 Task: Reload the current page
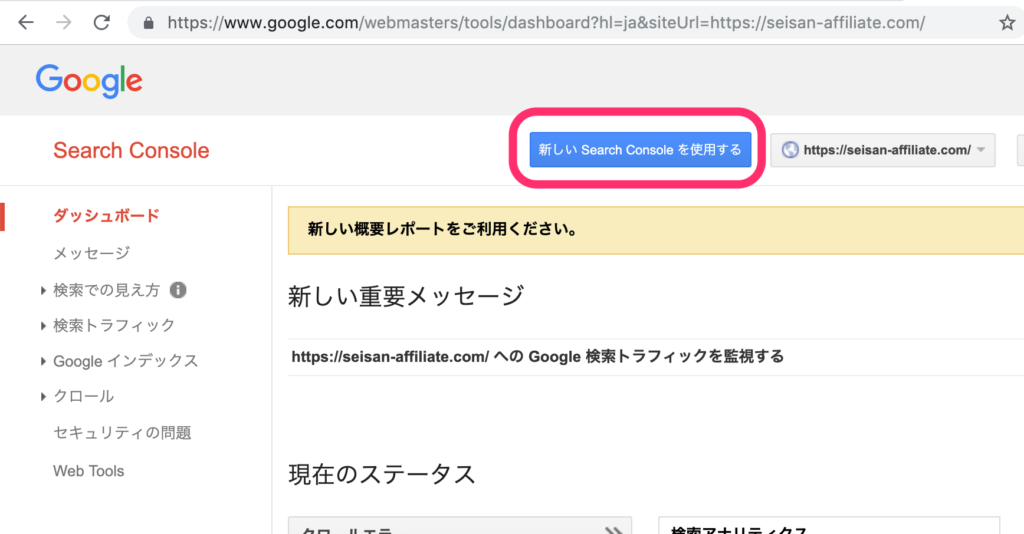tap(101, 22)
